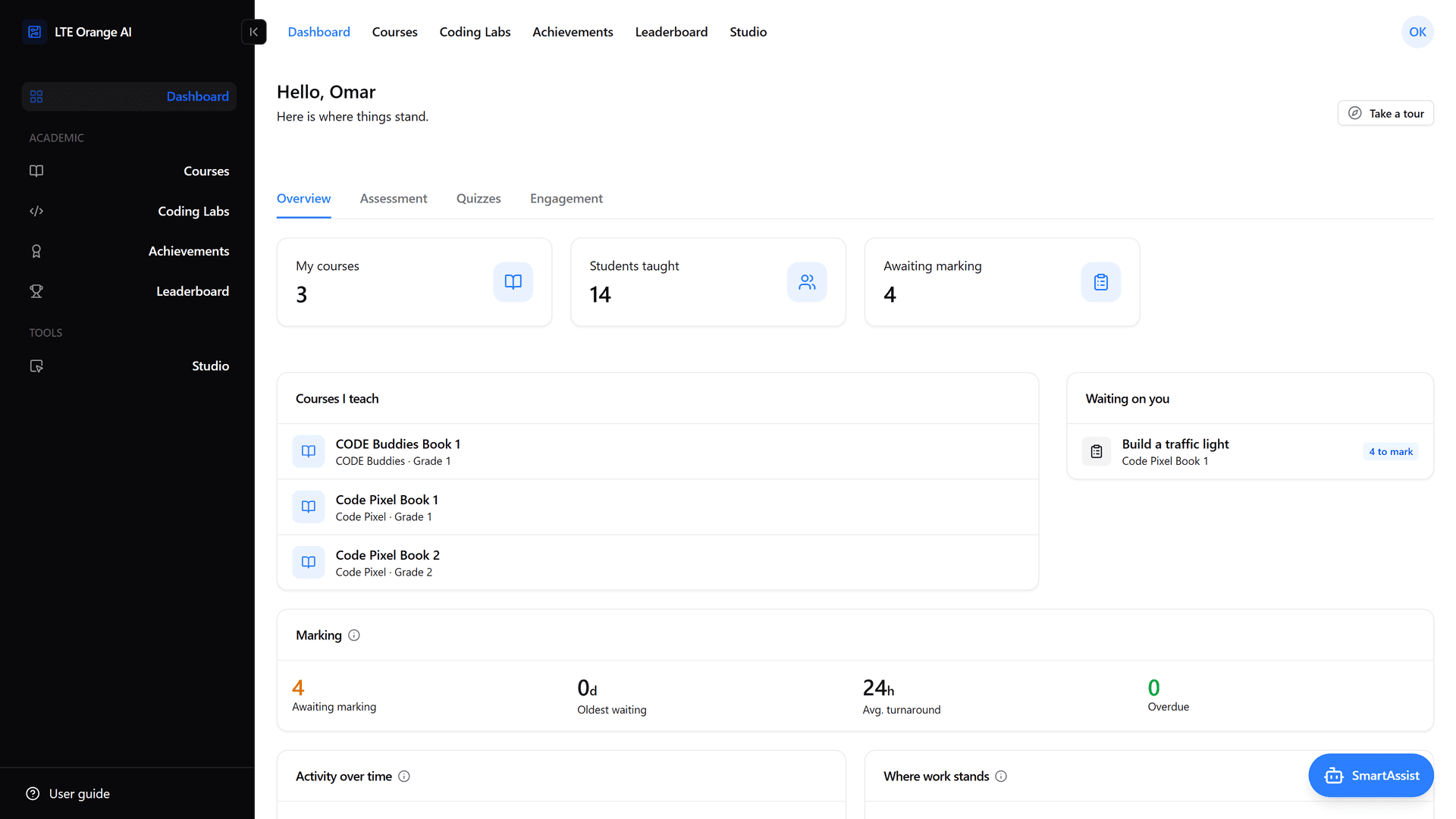Open Courses in the top navigation

tap(394, 32)
